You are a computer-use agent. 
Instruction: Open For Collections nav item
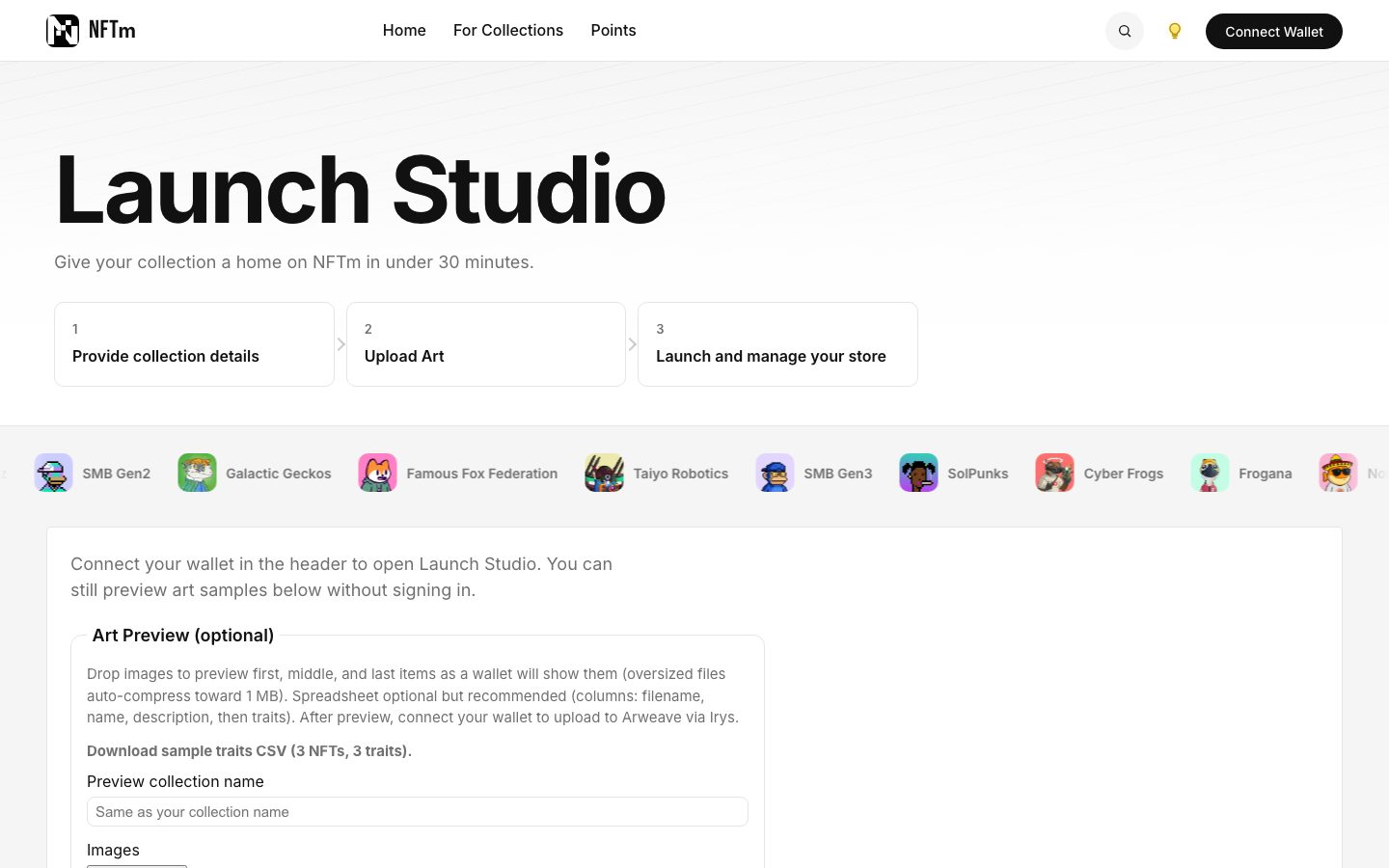tap(508, 30)
